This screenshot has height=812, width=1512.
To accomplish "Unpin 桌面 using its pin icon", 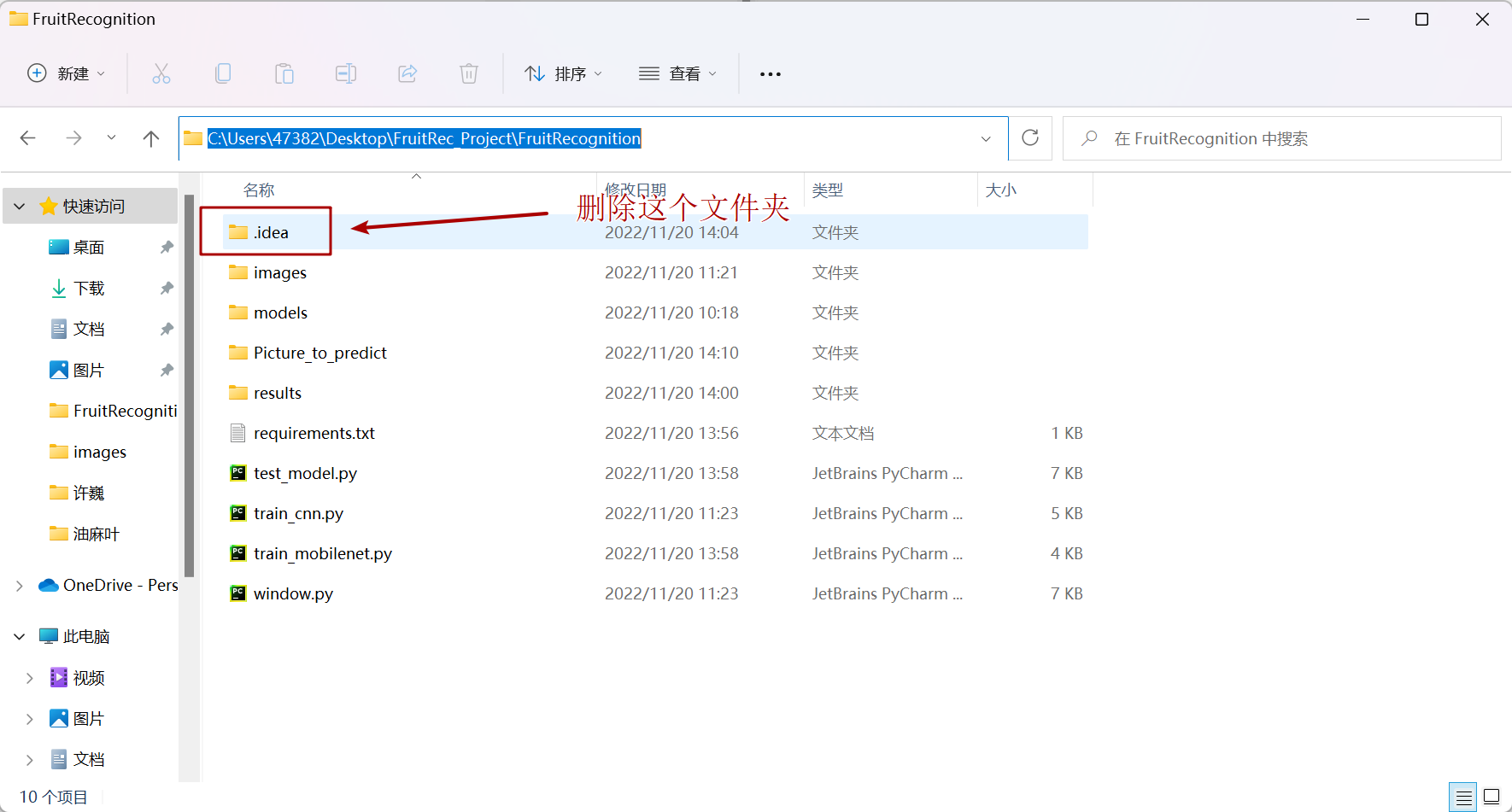I will tap(167, 248).
